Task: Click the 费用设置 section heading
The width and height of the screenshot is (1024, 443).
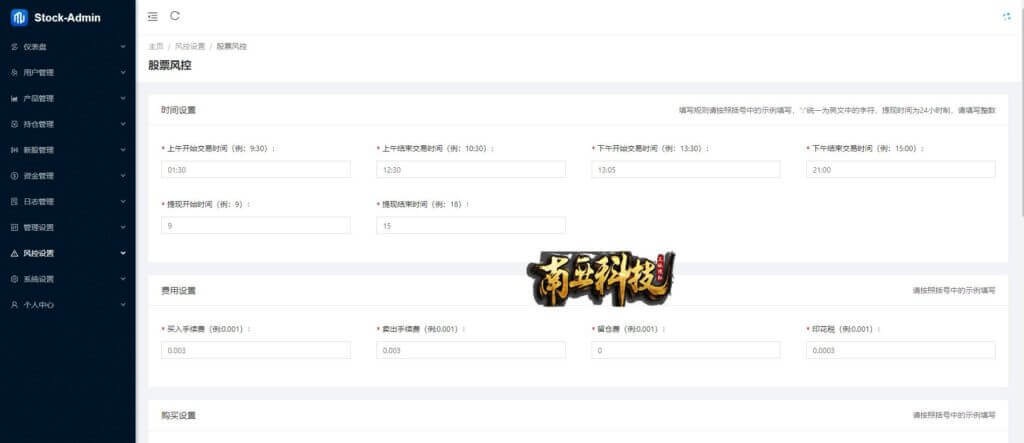Action: click(178, 291)
